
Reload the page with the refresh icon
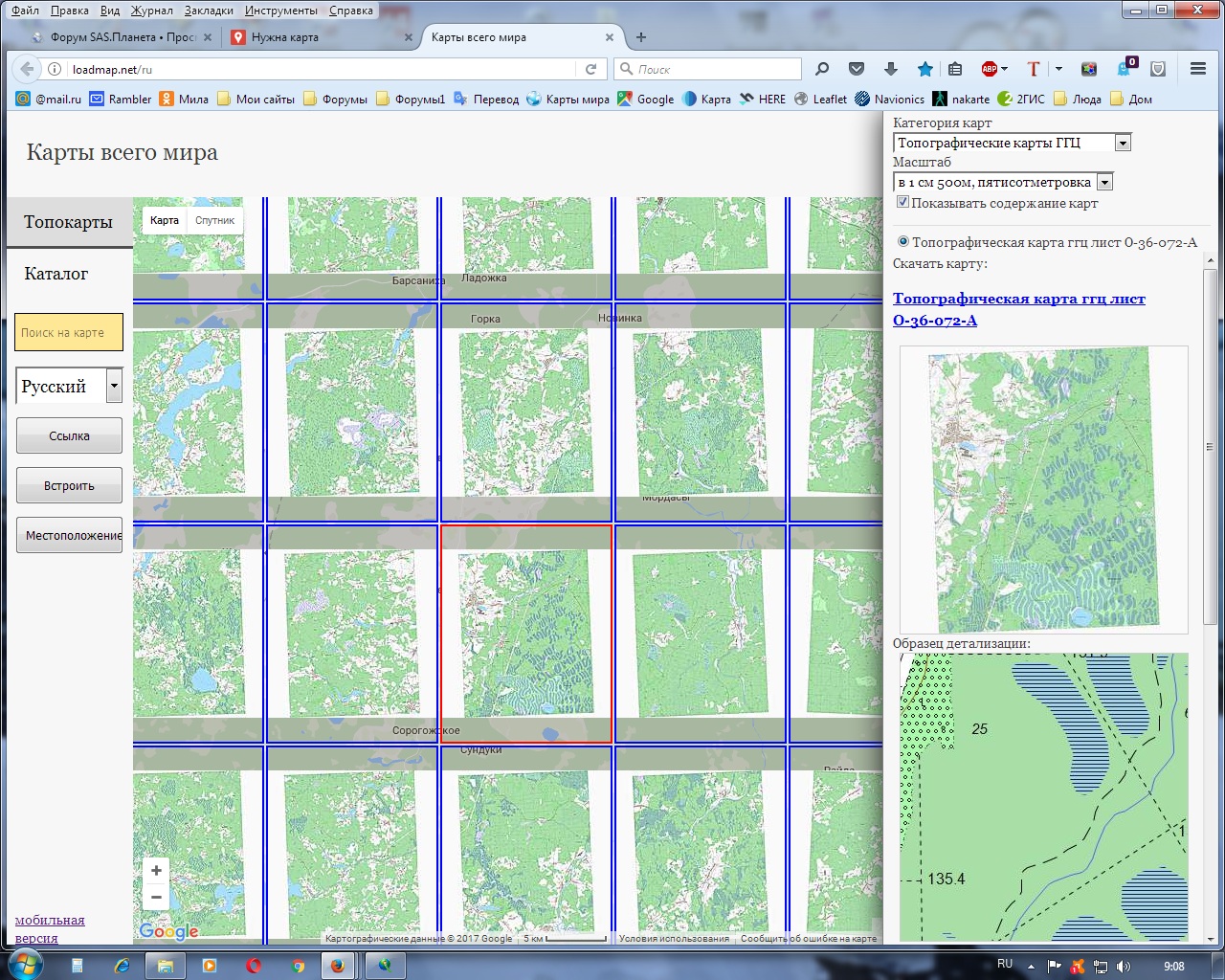[590, 69]
